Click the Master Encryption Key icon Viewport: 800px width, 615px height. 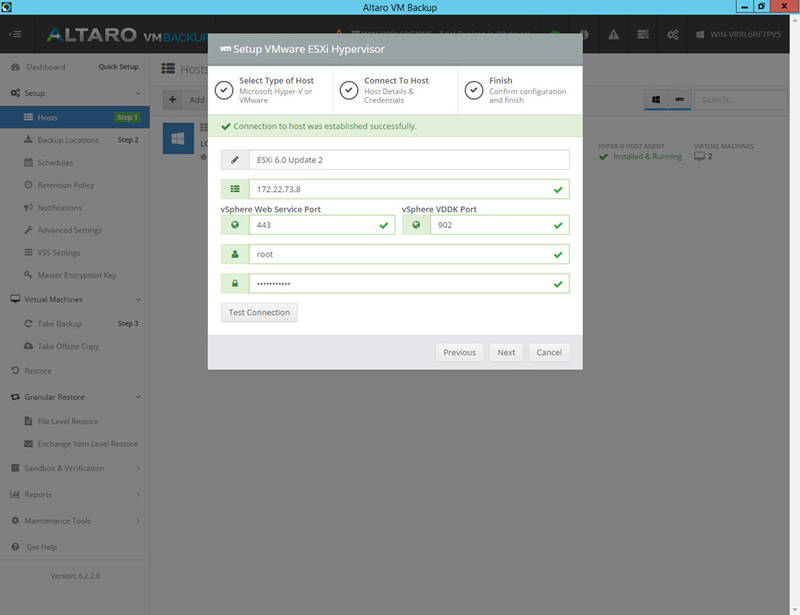pyautogui.click(x=29, y=275)
